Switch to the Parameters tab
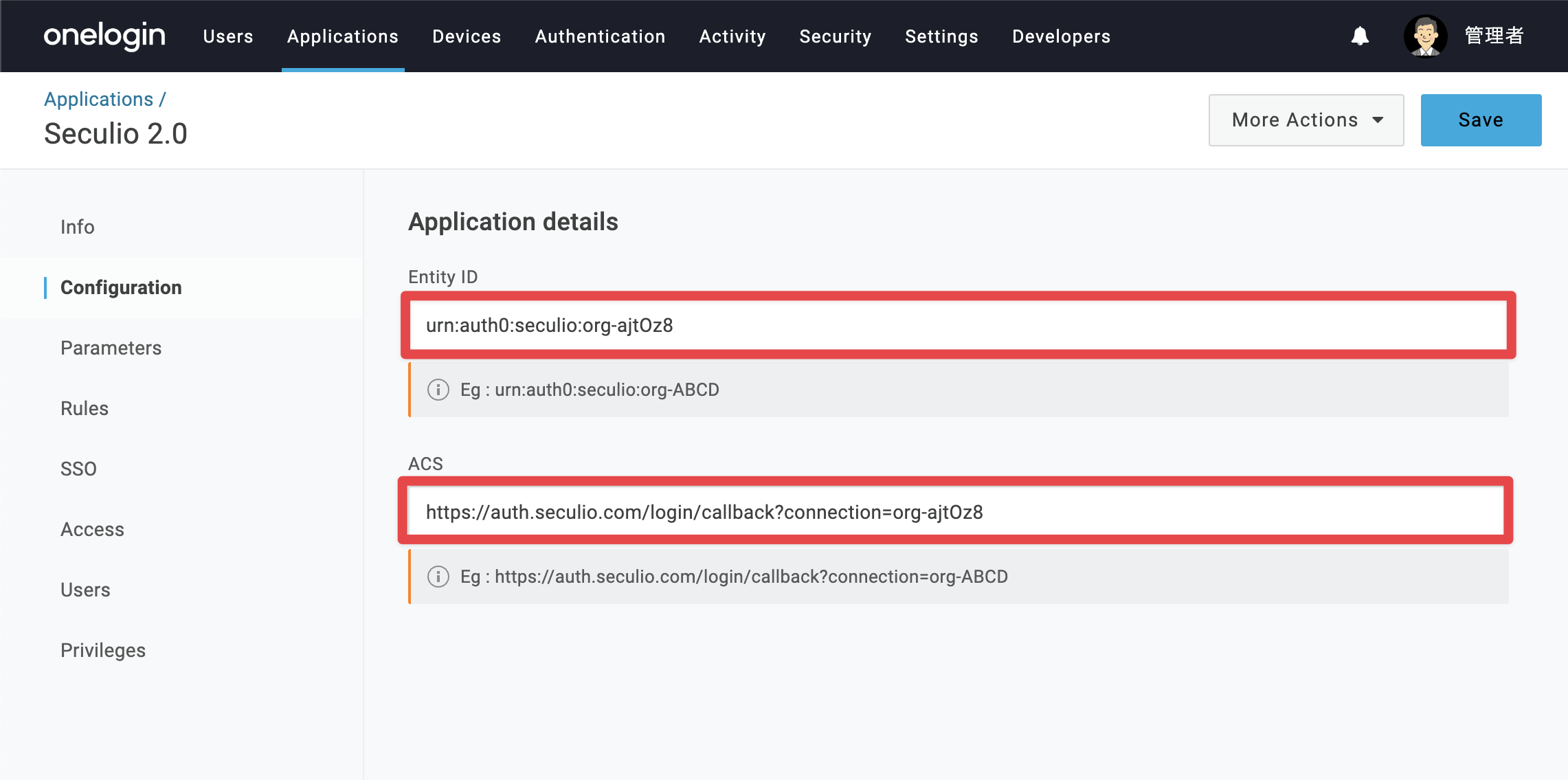1568x780 pixels. coord(111,348)
